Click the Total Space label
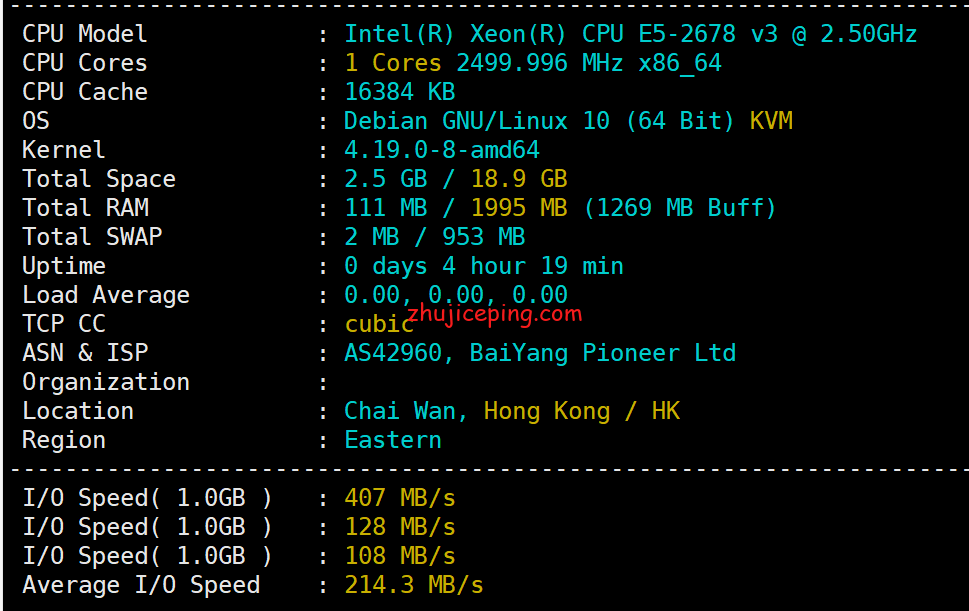This screenshot has width=969, height=611. [x=99, y=179]
